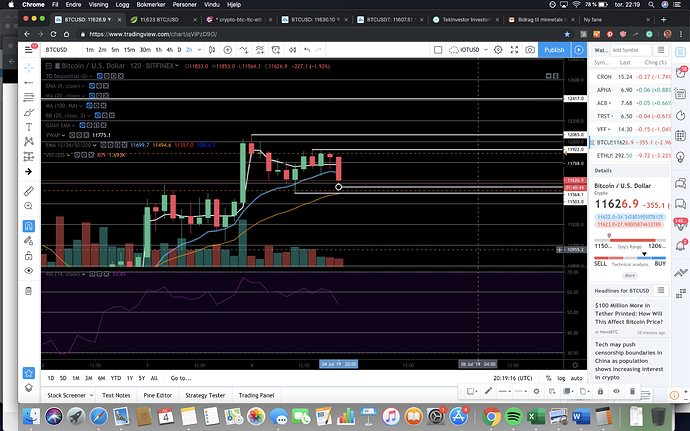The width and height of the screenshot is (690, 431).
Task: Expand the EMA (9, close) indicator dropdown
Action: click(83, 86)
